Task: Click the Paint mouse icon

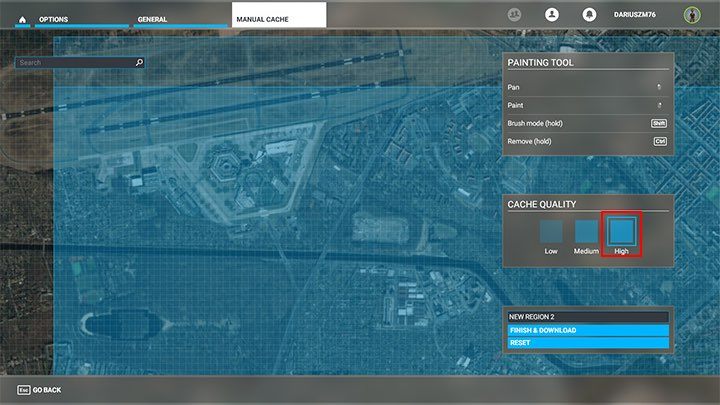Action: coord(659,105)
